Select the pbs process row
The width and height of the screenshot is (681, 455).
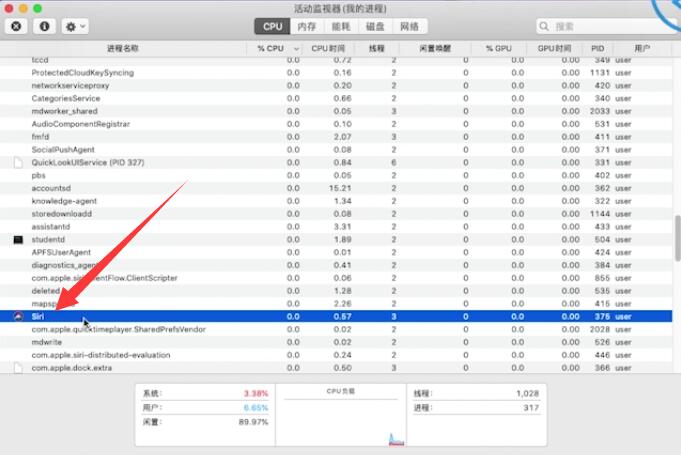click(336, 175)
